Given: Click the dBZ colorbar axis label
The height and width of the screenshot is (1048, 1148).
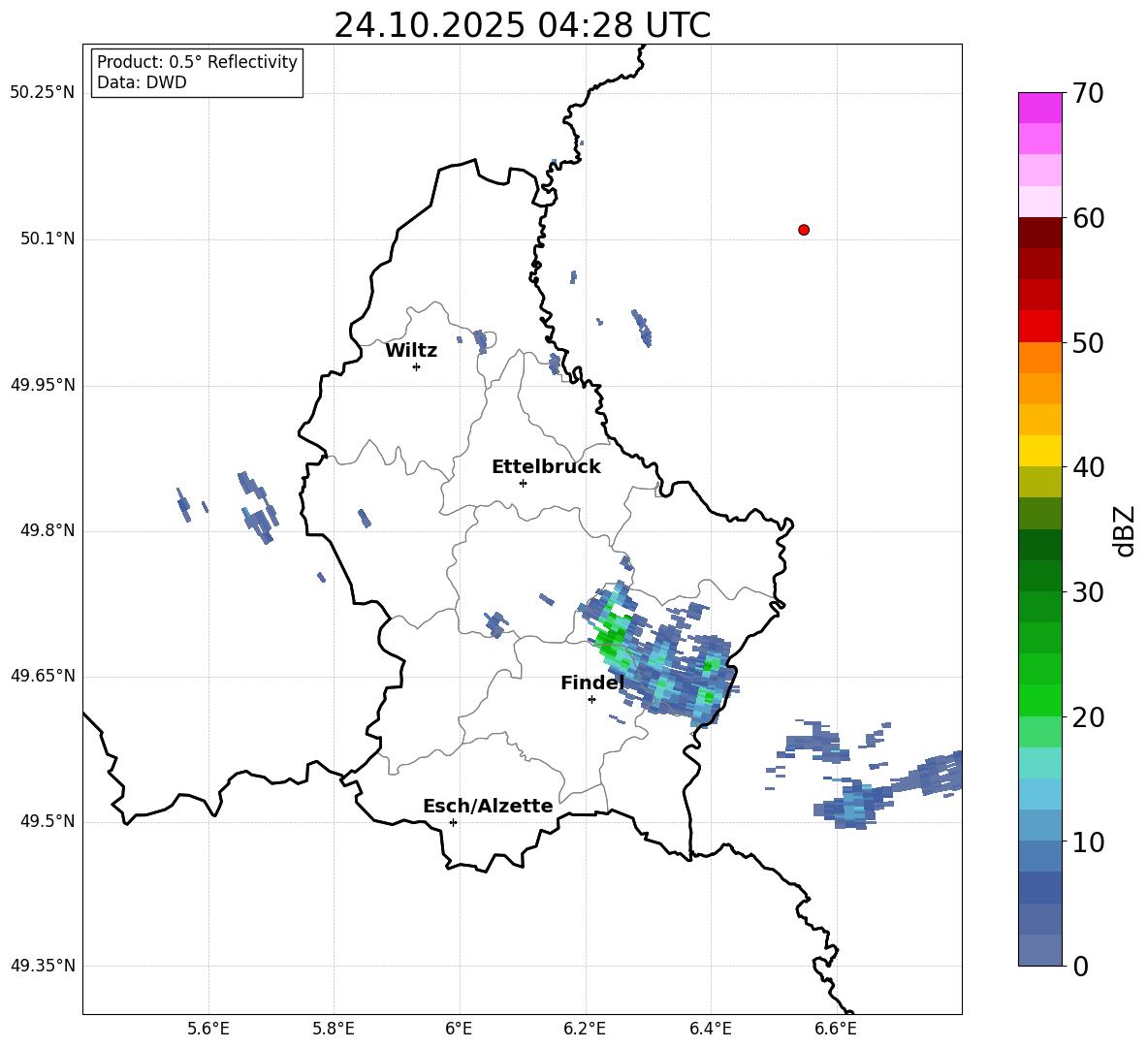Looking at the screenshot, I should click(1125, 530).
